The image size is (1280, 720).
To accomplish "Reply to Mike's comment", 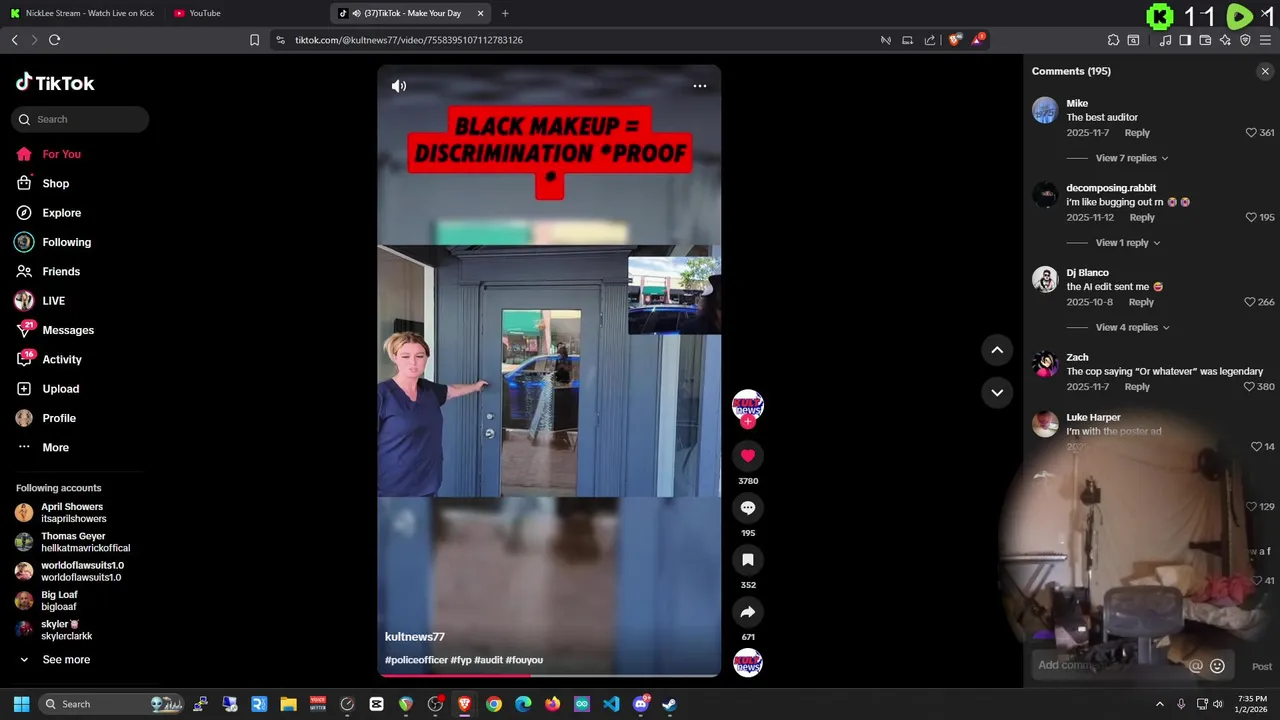I will pos(1137,133).
